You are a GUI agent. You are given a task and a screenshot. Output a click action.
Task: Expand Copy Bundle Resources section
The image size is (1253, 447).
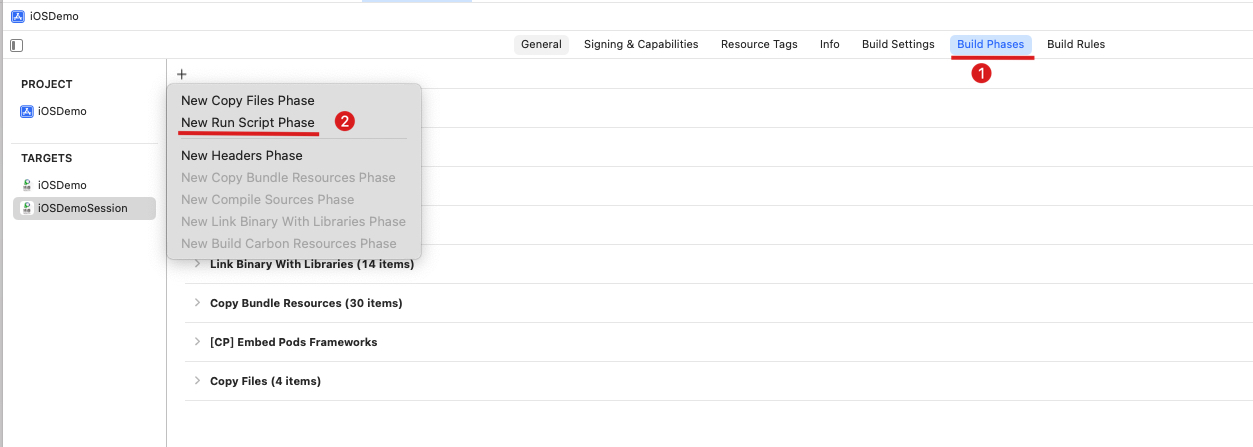197,303
